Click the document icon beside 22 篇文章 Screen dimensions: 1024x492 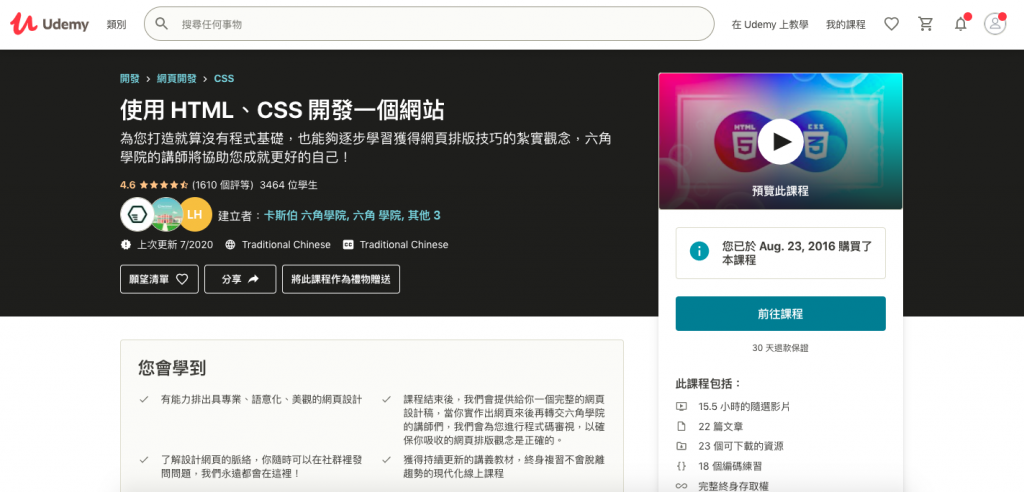point(681,427)
